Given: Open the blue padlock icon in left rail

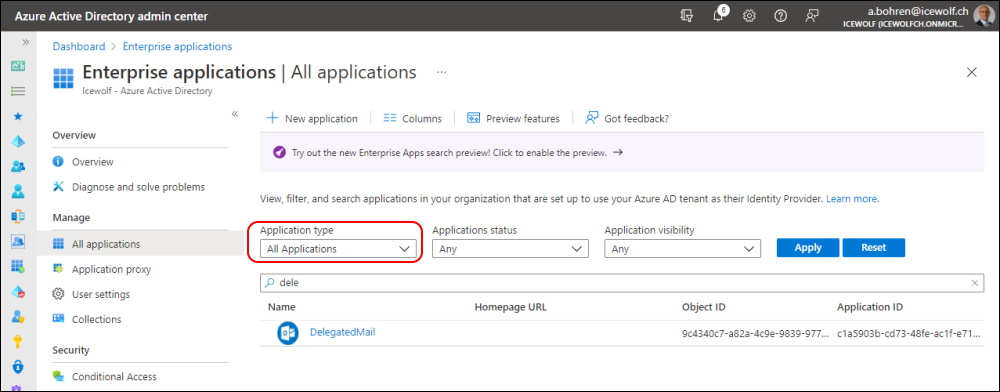Looking at the screenshot, I should pos(18,367).
